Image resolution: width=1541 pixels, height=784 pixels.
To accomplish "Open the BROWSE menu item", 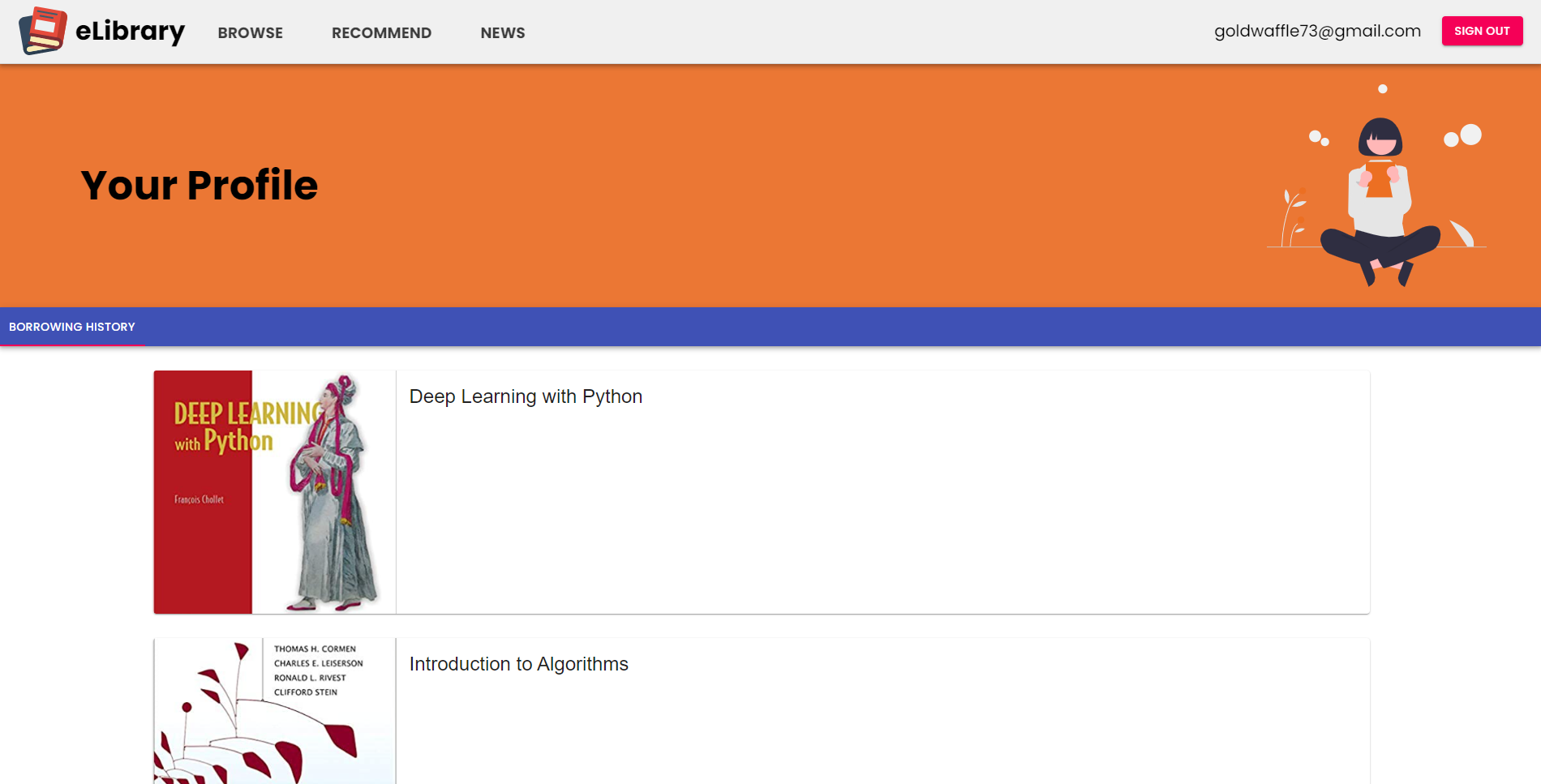I will tap(250, 32).
